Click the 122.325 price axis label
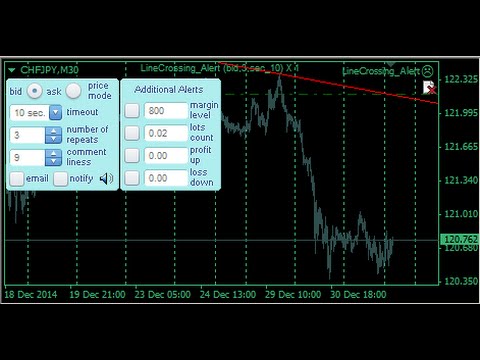 461,79
